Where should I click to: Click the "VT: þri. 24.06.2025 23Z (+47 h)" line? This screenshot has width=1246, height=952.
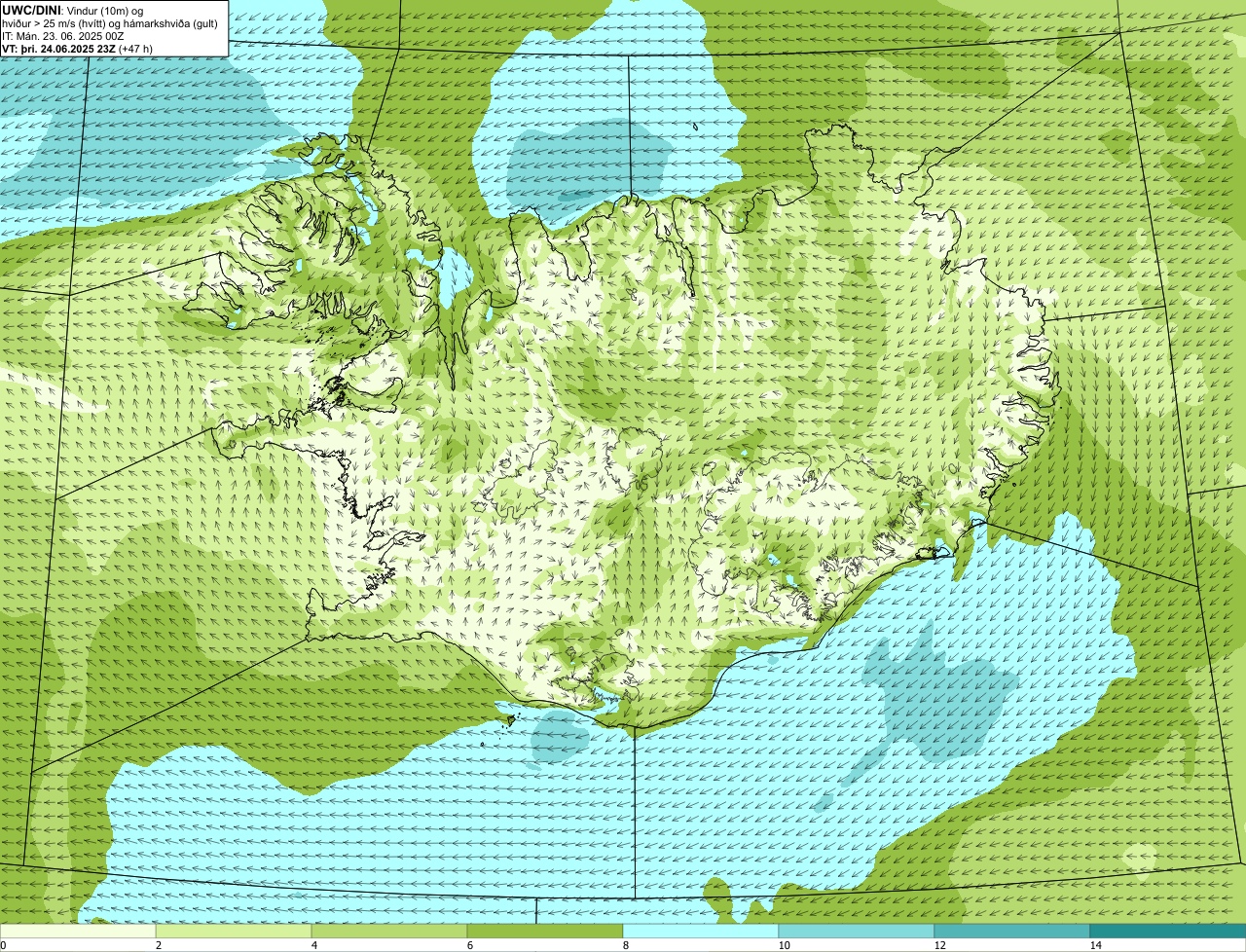coord(77,48)
